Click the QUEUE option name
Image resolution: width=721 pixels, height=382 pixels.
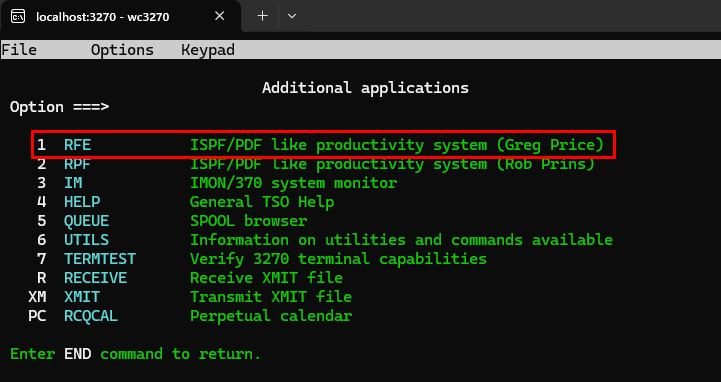[x=86, y=221]
